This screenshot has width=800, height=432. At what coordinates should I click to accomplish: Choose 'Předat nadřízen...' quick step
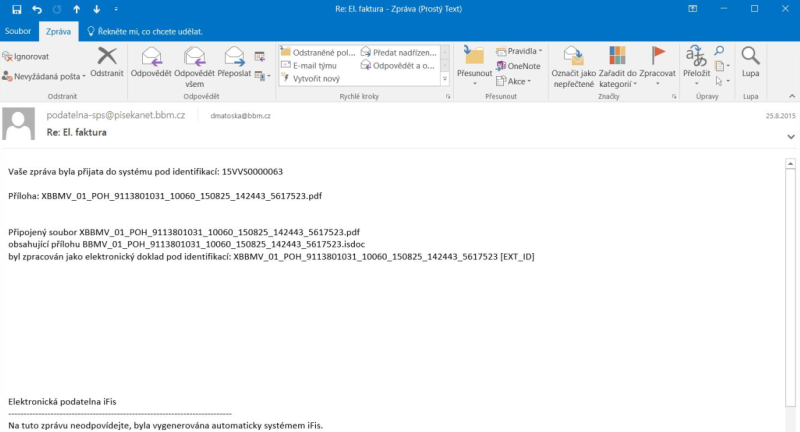coord(399,53)
